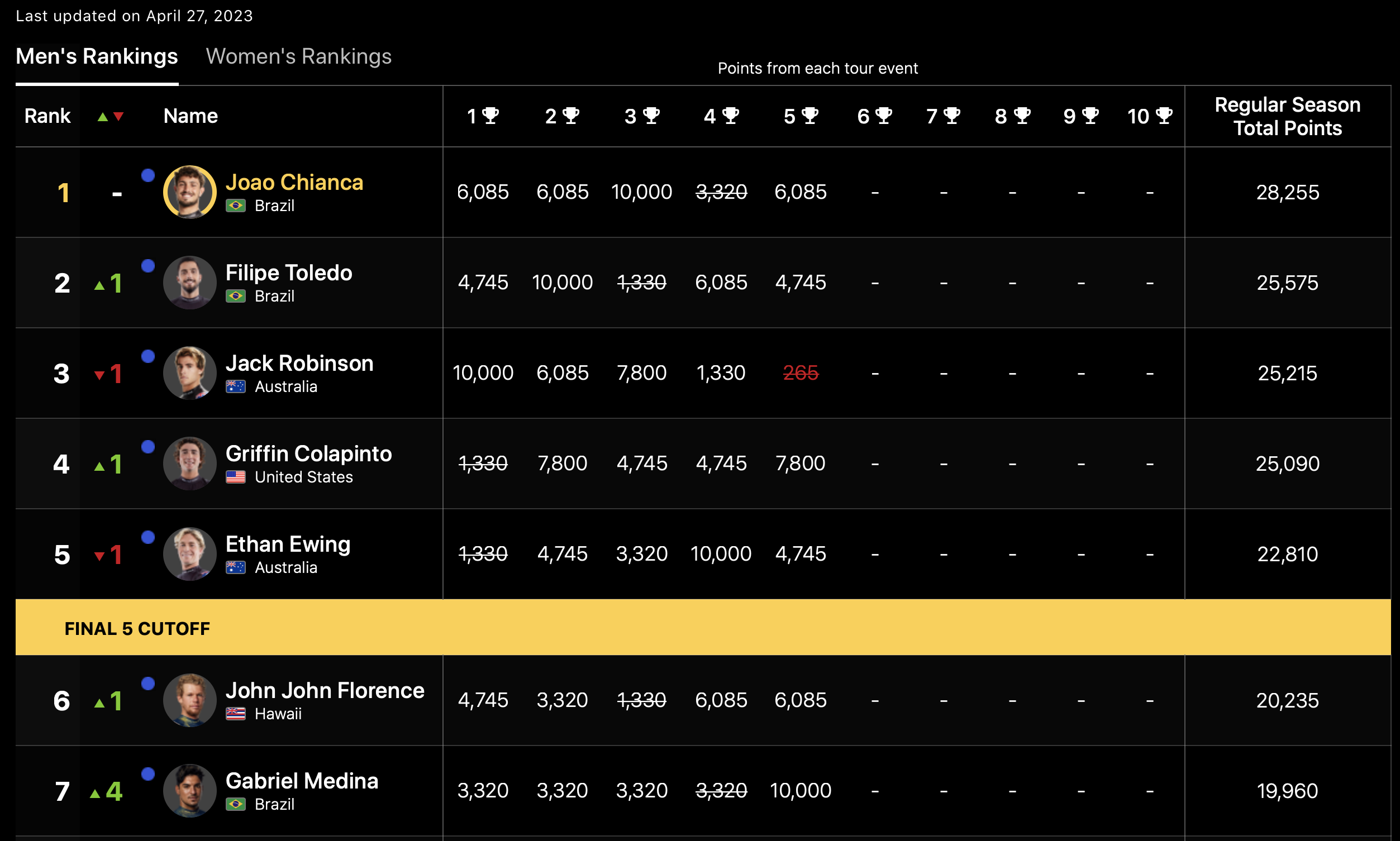Click the Regular Season Total Points header
Image resolution: width=1400 pixels, height=841 pixels.
[1287, 116]
